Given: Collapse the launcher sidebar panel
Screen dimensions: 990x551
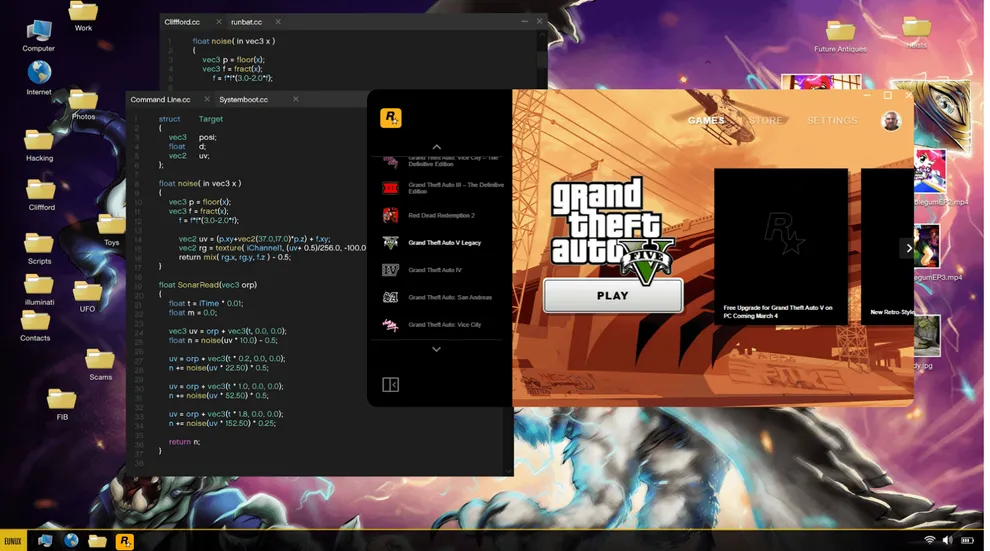Looking at the screenshot, I should [x=390, y=384].
